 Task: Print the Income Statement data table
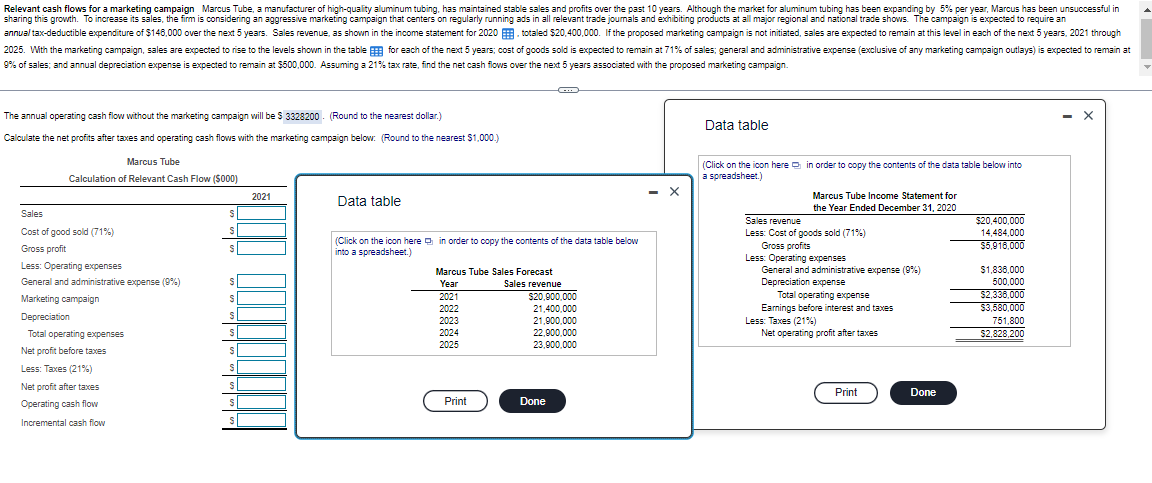click(x=846, y=393)
